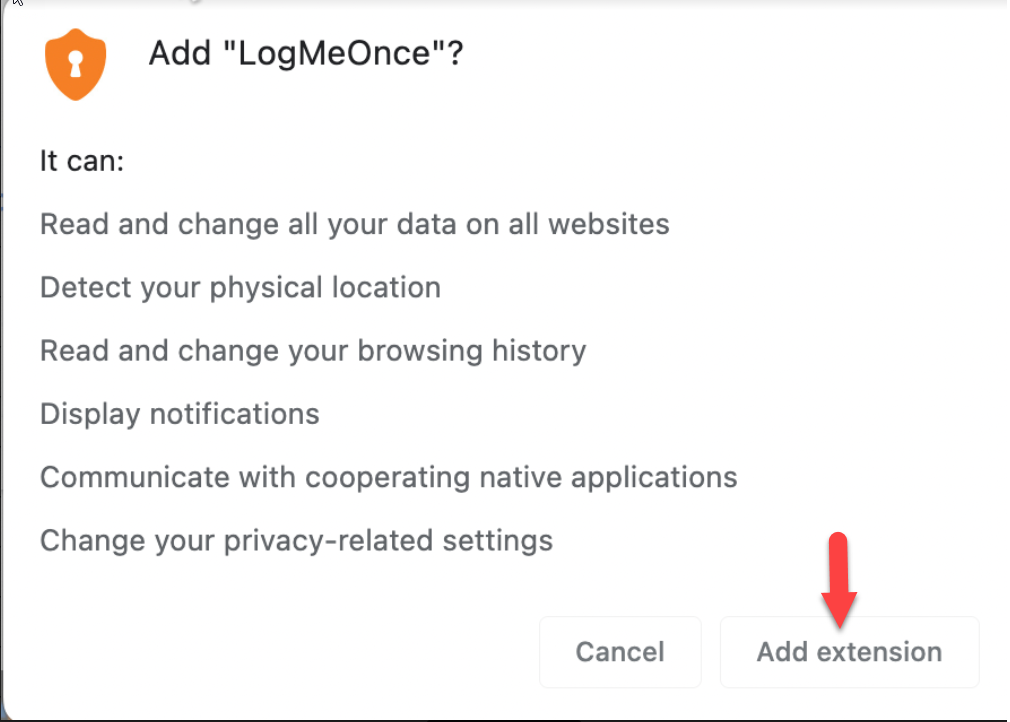Viewport: 1010px width, 722px height.
Task: Click "Change your privacy-related settings" permission
Action: 296,540
